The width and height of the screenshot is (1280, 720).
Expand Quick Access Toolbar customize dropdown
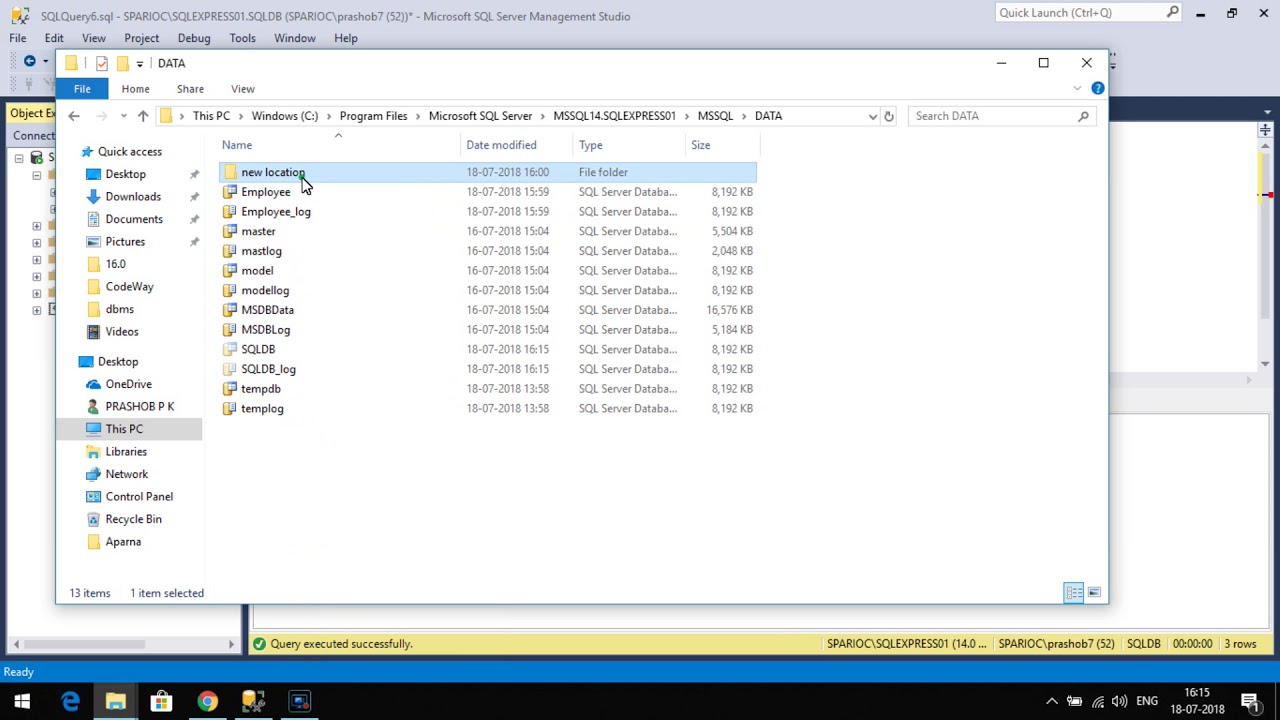pyautogui.click(x=139, y=63)
